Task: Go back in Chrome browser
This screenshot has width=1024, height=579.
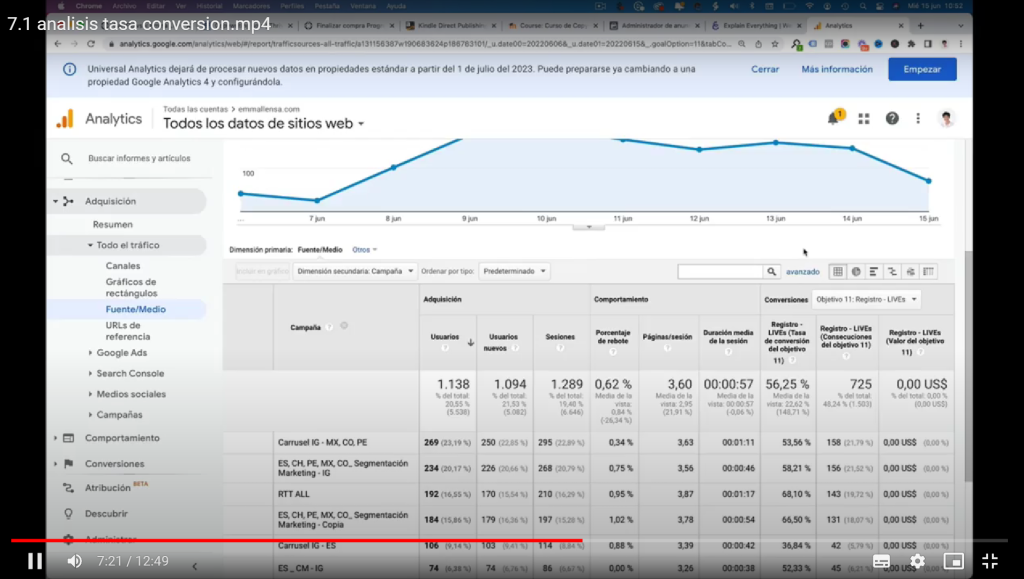Action: (x=57, y=44)
